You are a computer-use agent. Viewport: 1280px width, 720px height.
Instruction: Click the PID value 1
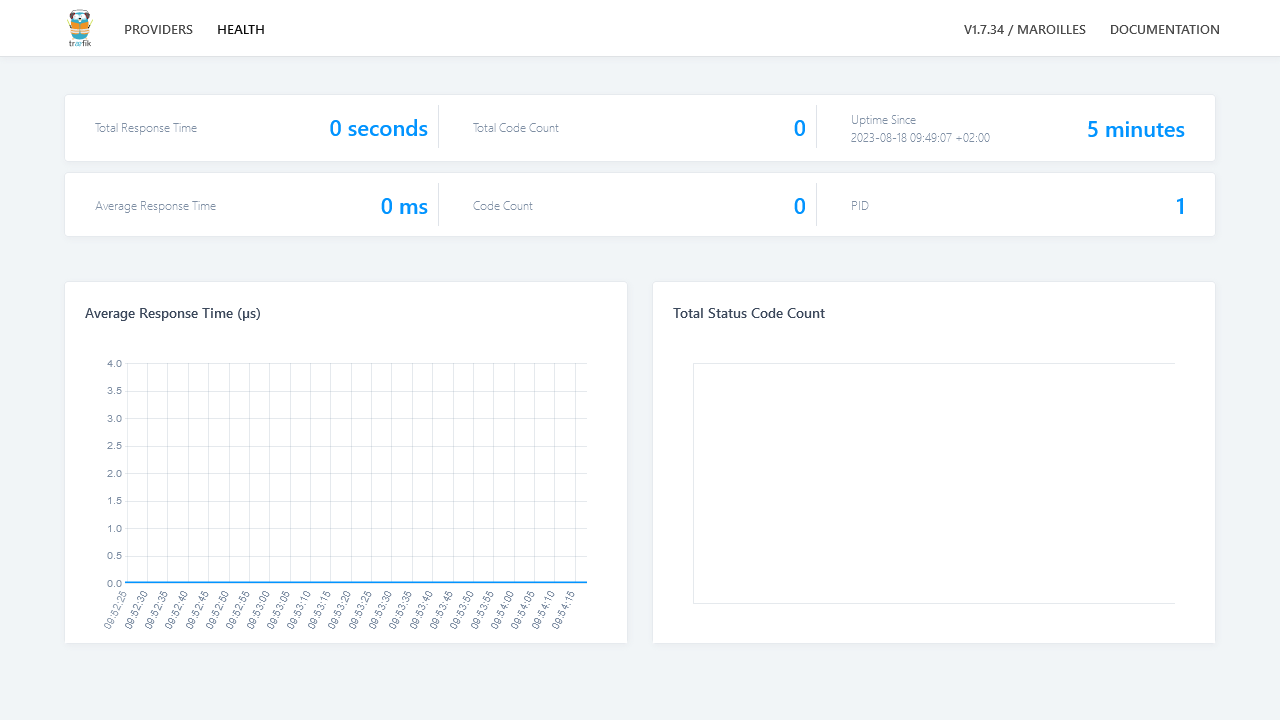[1180, 206]
